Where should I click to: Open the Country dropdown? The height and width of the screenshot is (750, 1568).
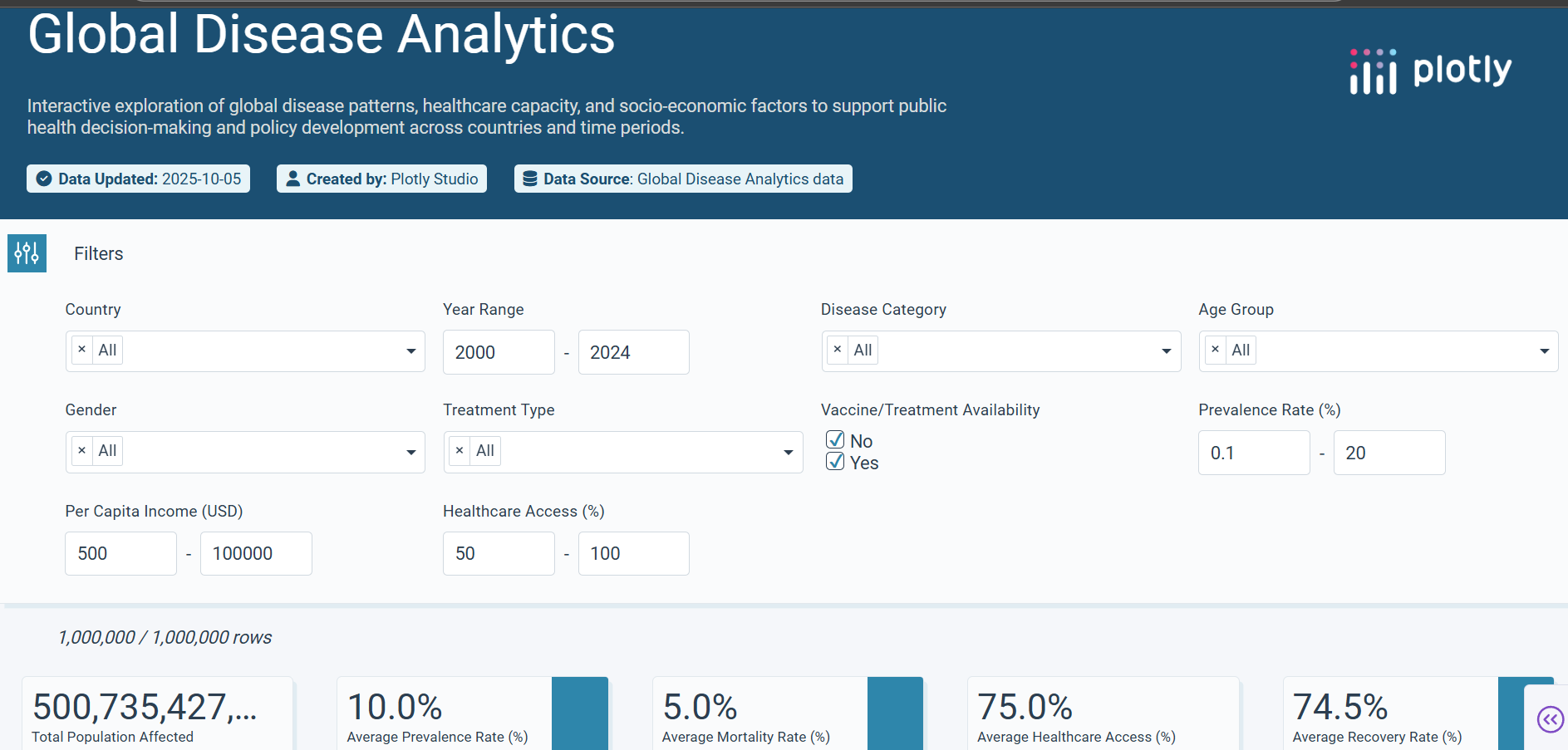coord(410,350)
